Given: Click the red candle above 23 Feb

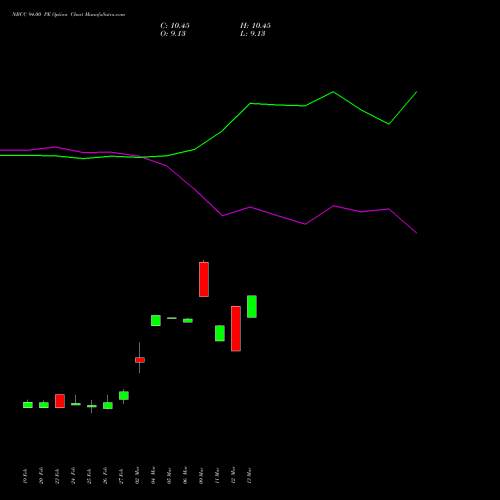Looking at the screenshot, I should click(60, 401).
